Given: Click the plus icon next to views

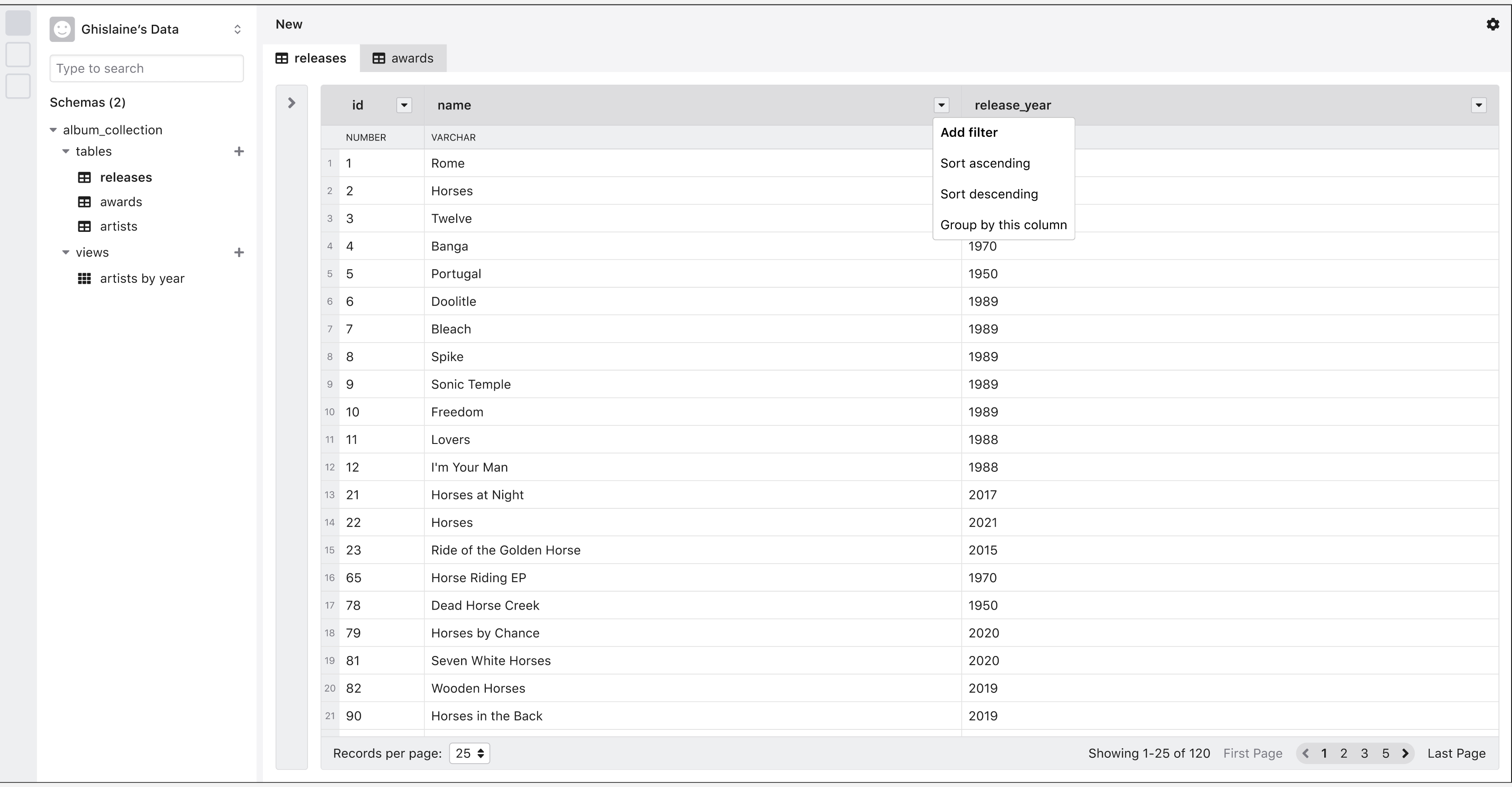Looking at the screenshot, I should coord(239,253).
